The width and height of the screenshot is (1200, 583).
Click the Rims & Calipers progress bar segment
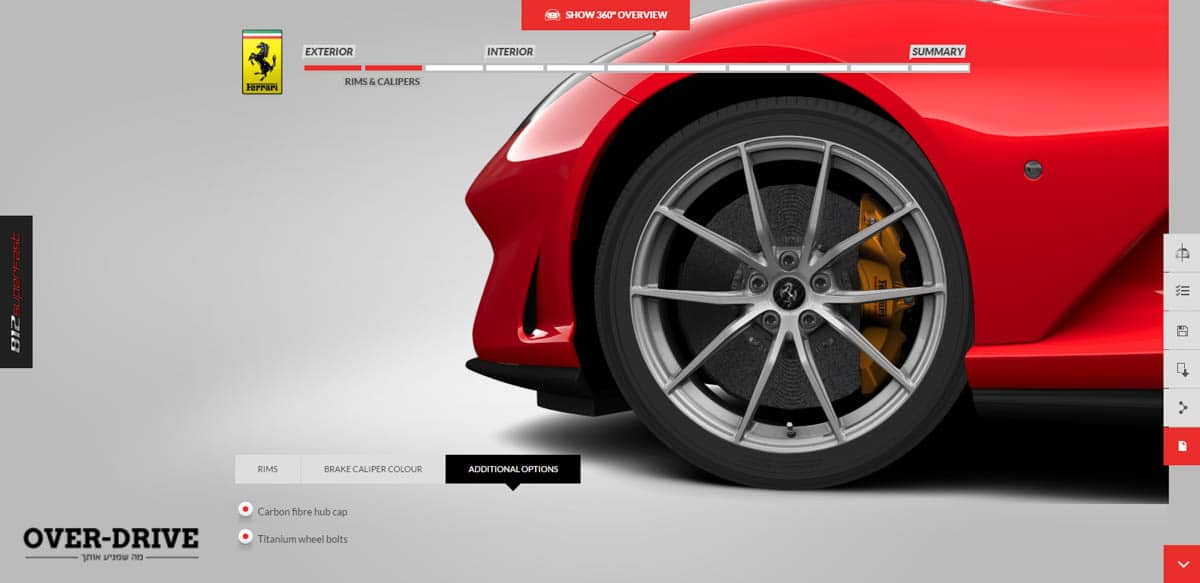(393, 68)
